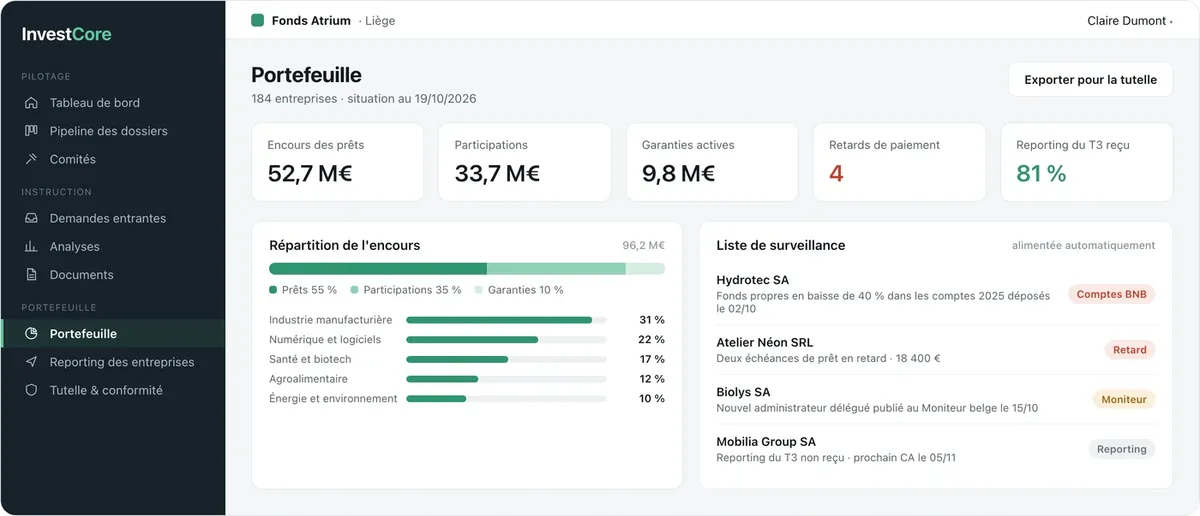Open the Encours des prêts card
This screenshot has width=1200, height=516.
(338, 162)
